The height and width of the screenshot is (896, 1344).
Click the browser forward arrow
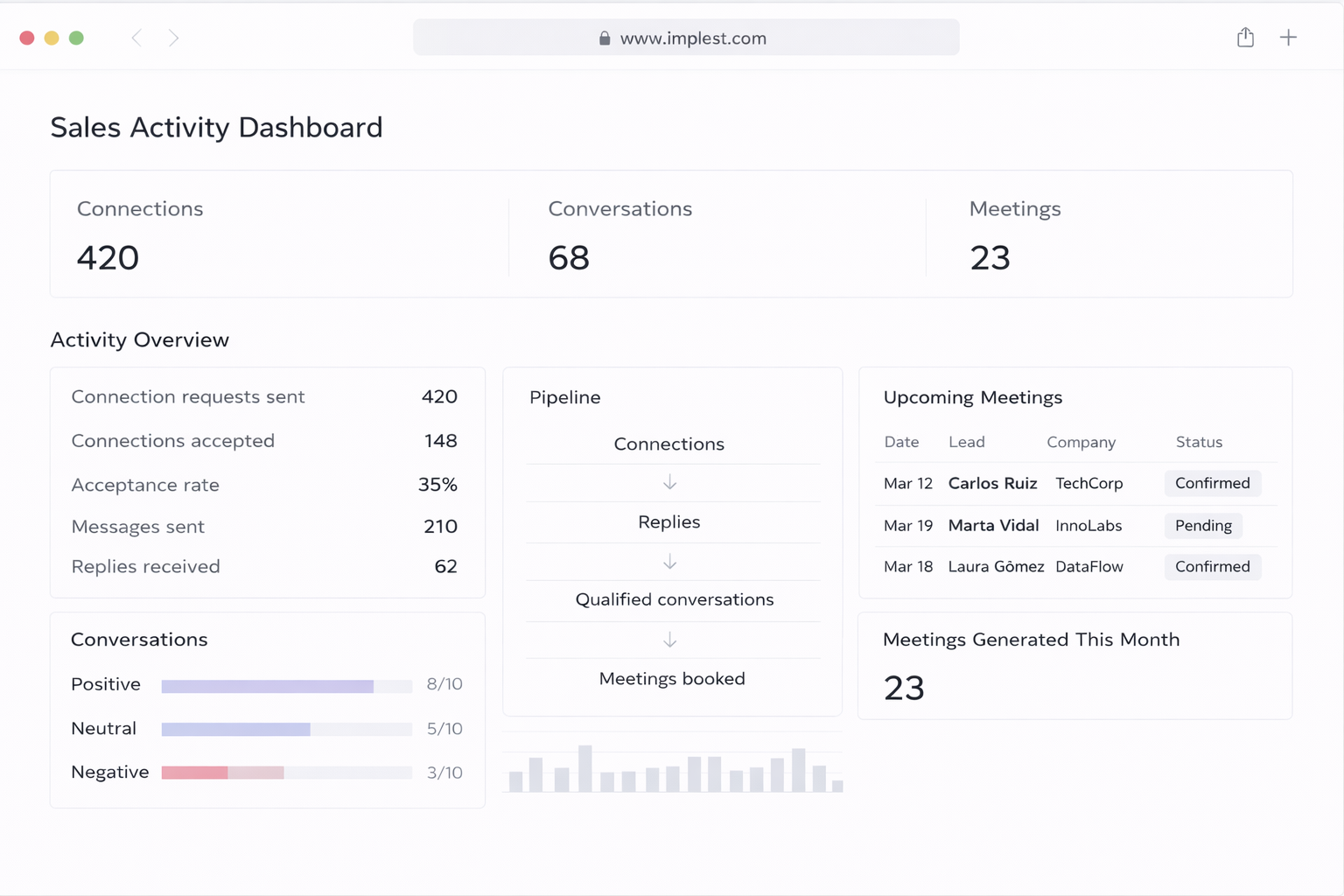173,38
